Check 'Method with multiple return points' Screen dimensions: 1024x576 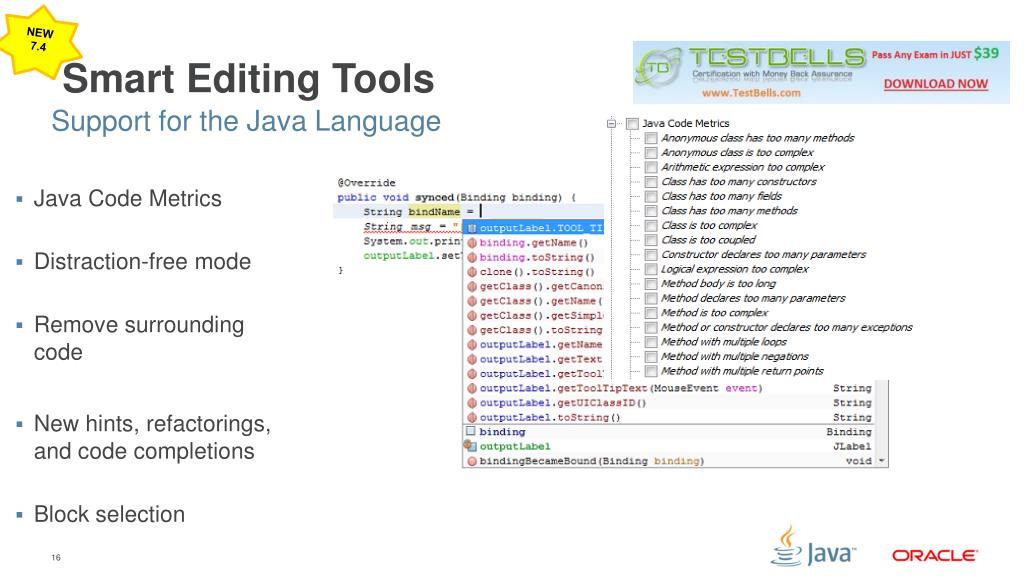pos(650,371)
